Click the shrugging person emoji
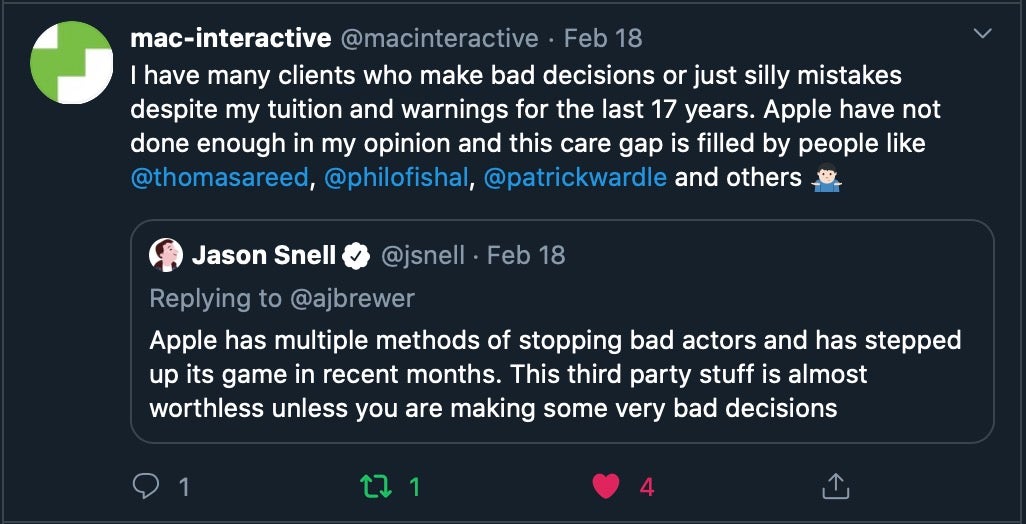1026x524 pixels. point(825,179)
